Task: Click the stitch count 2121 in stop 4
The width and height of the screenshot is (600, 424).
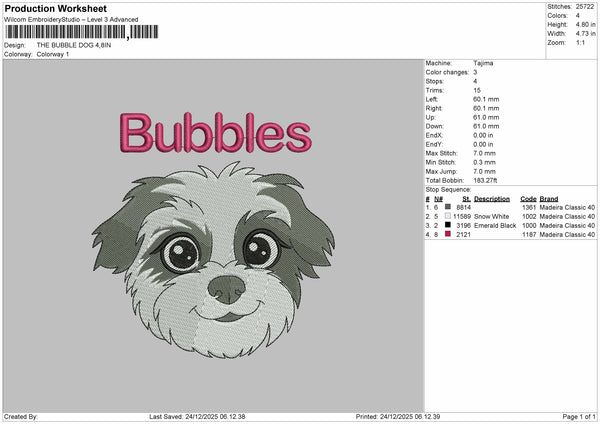Action: [463, 235]
